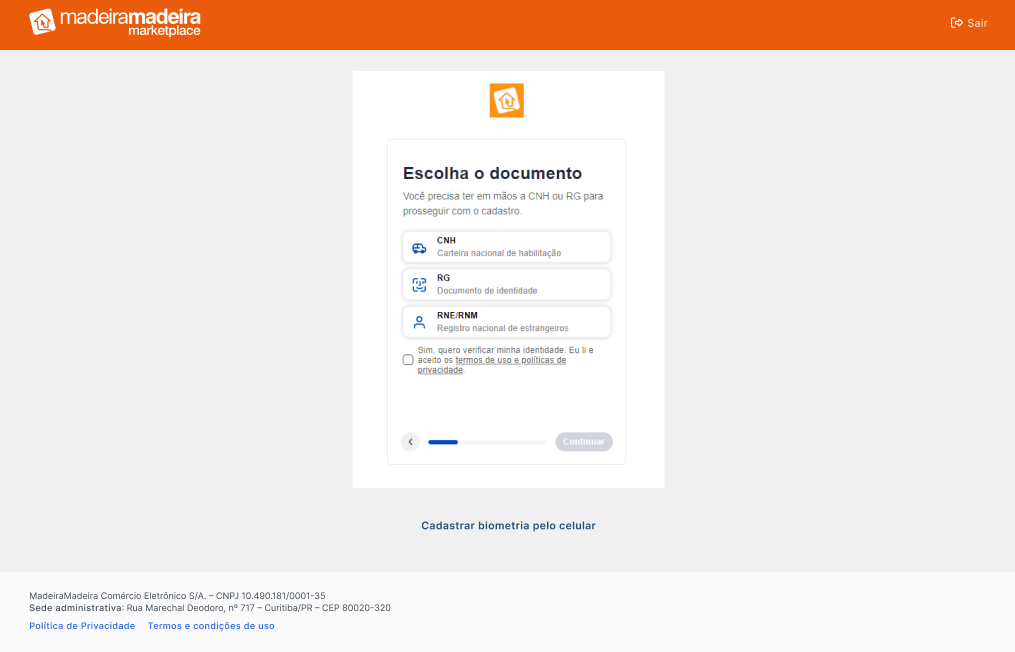Click the Sair logout arrow icon

[x=956, y=23]
